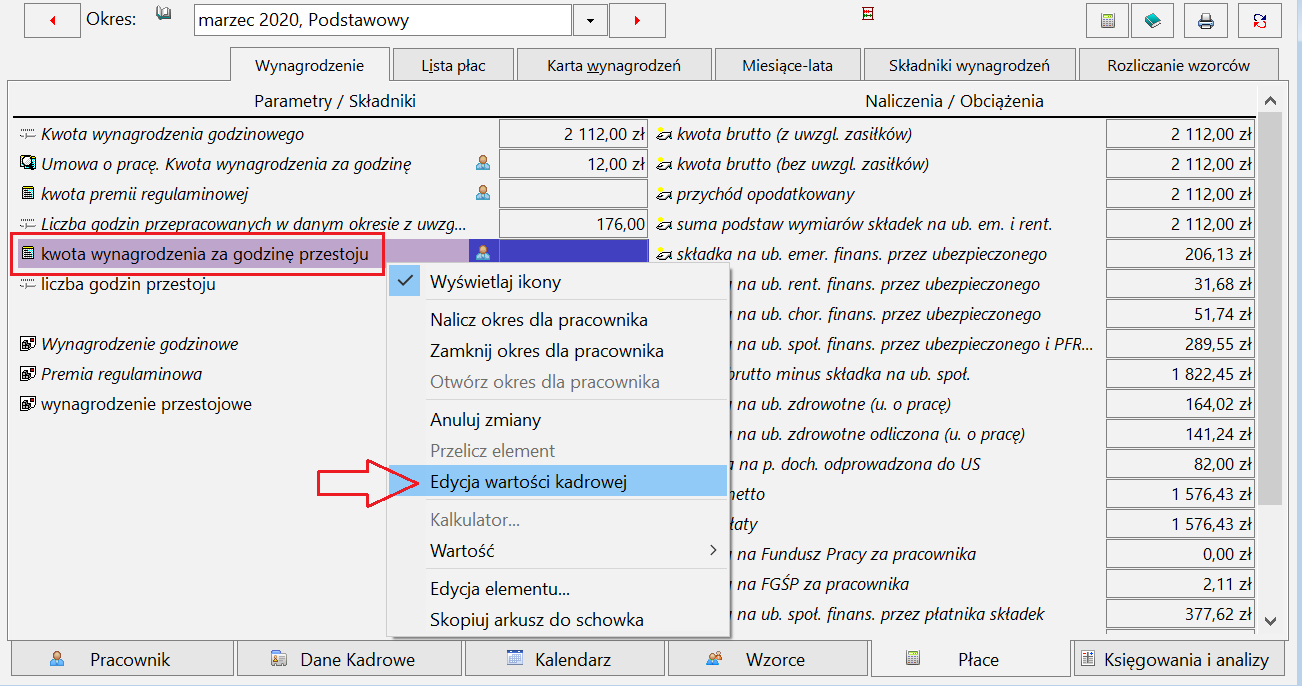Switch to the Lista płac tab

point(453,66)
